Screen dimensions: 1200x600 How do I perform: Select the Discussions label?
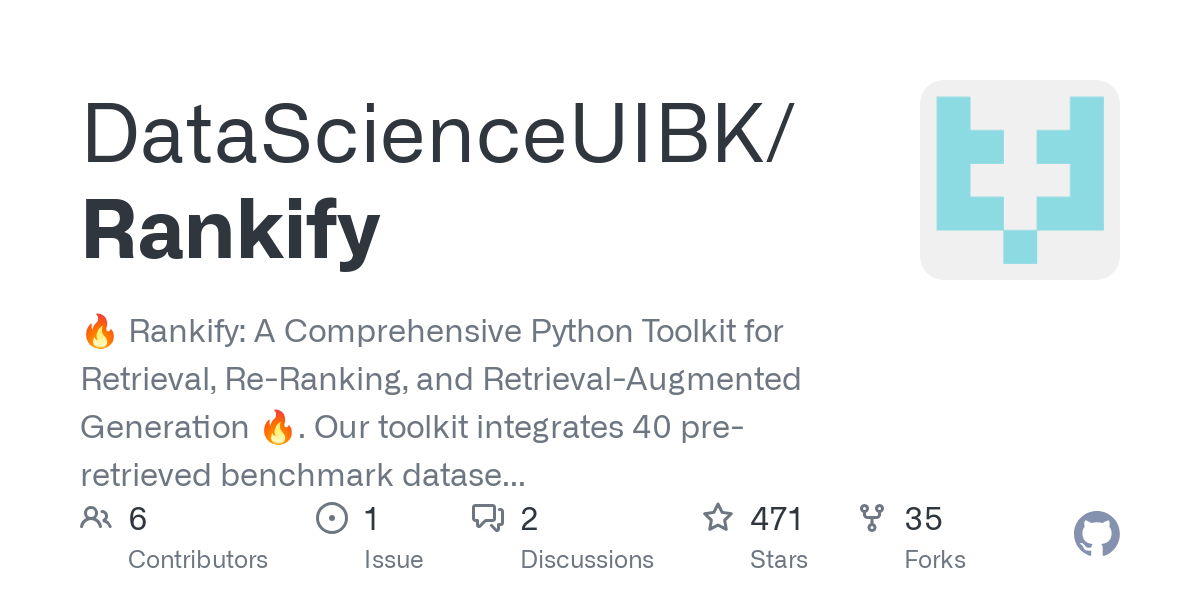tap(587, 559)
